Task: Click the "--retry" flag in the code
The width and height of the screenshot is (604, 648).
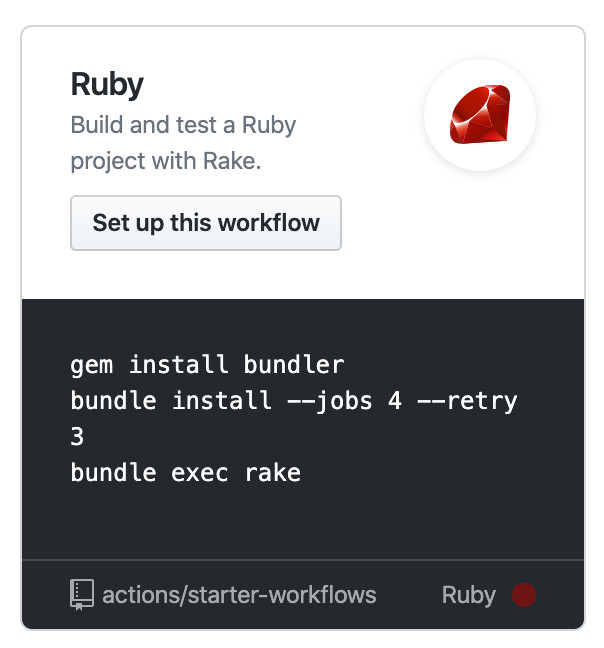Action: (468, 401)
